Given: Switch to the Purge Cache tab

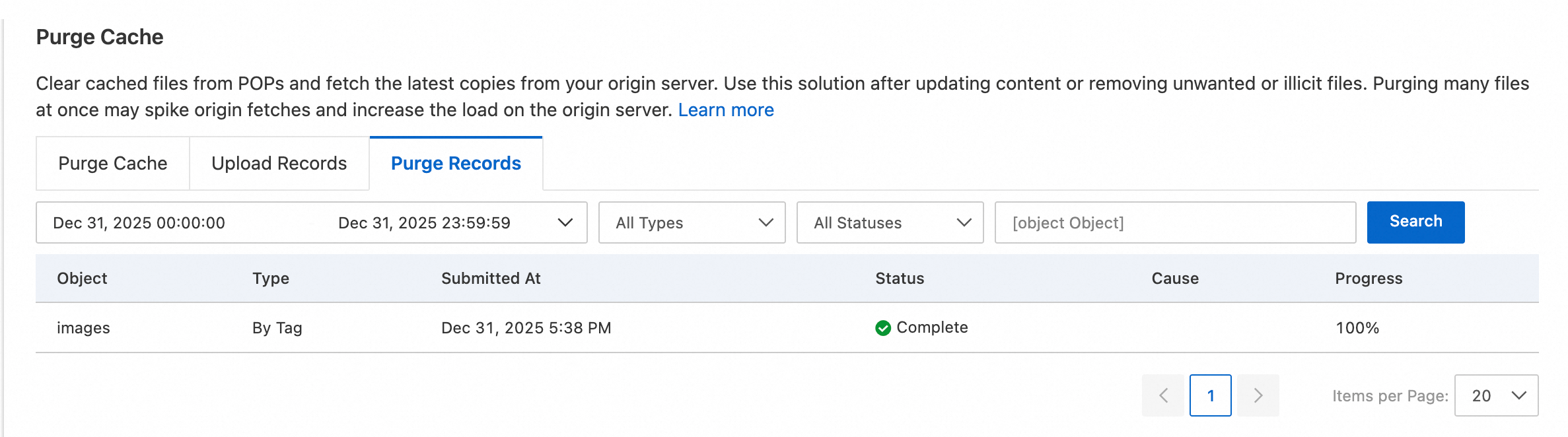Looking at the screenshot, I should click(113, 164).
